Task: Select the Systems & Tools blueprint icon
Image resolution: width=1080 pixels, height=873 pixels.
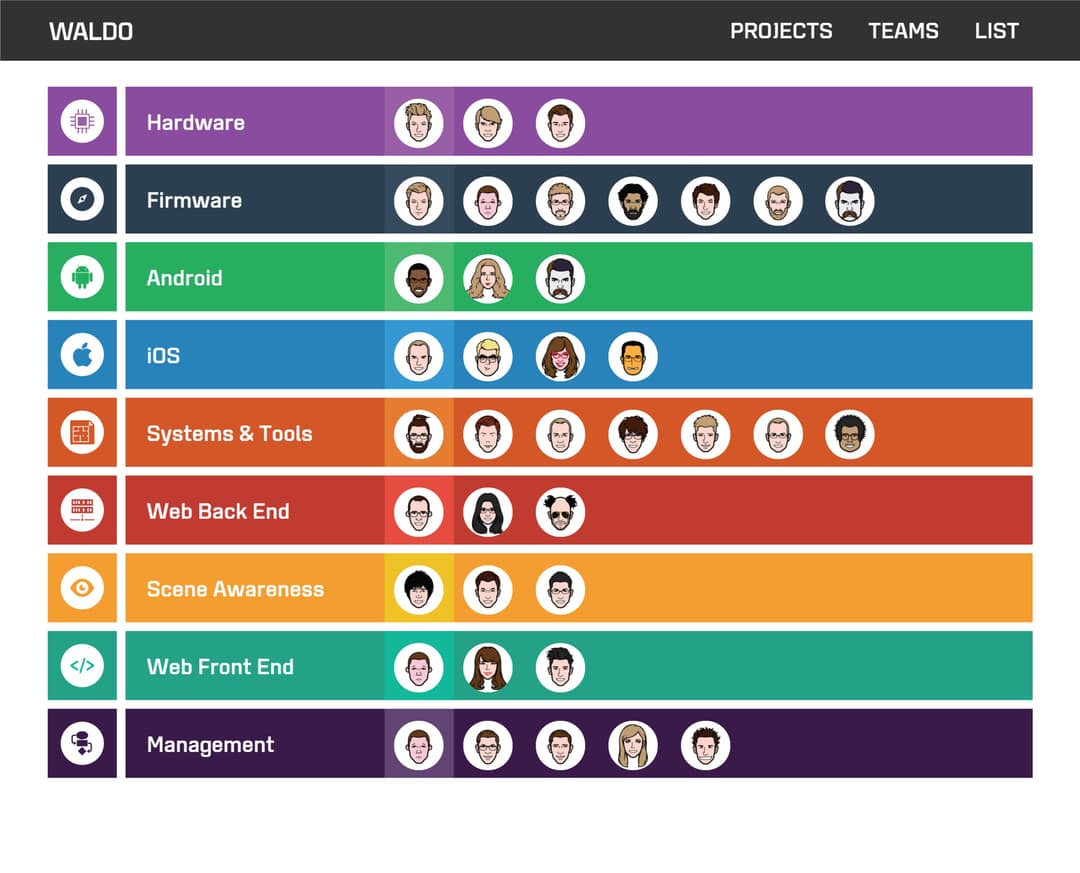Action: [82, 433]
